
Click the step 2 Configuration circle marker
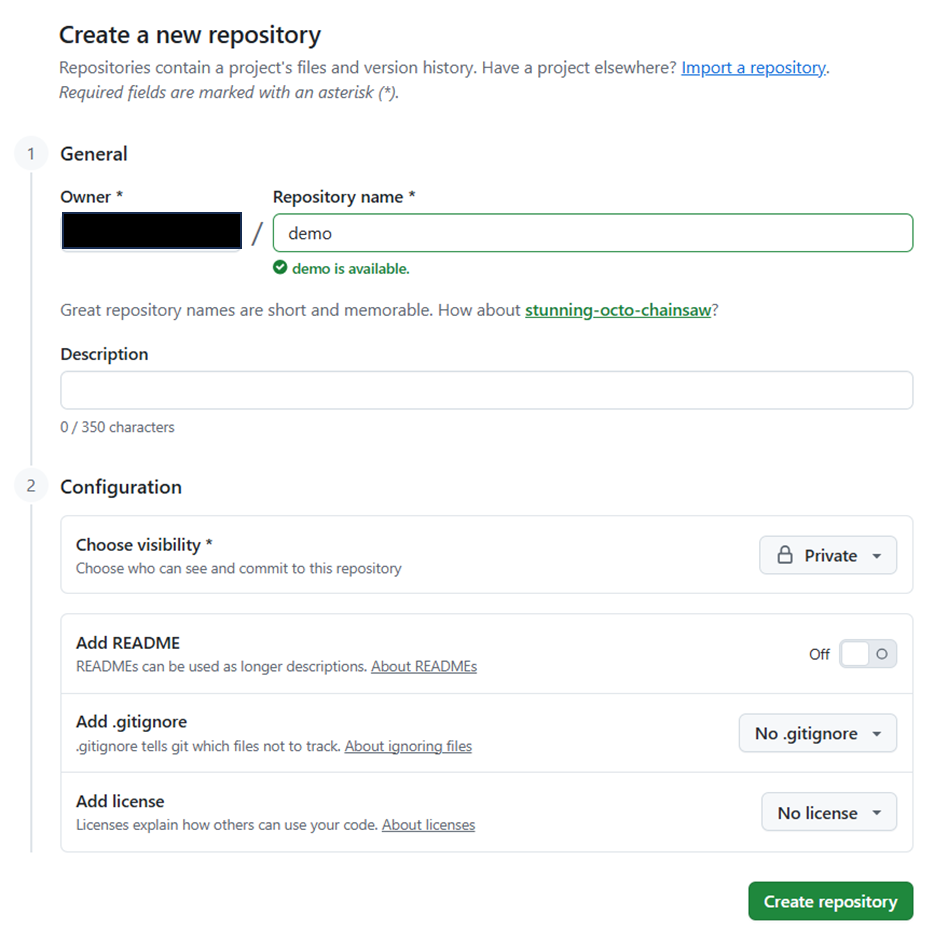31,487
